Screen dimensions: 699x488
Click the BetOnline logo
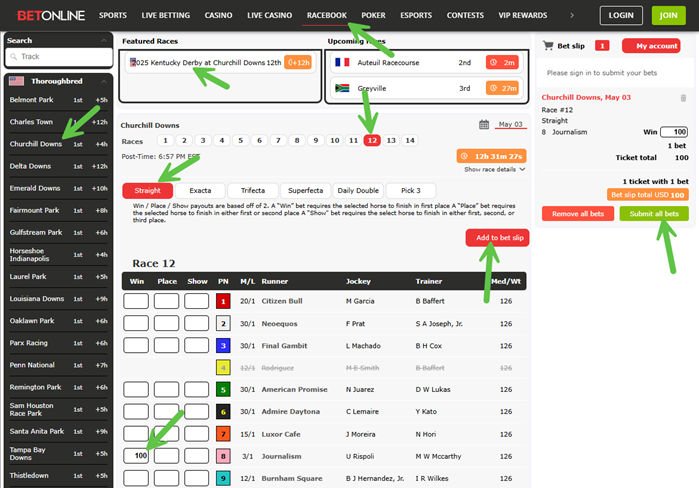coord(44,16)
